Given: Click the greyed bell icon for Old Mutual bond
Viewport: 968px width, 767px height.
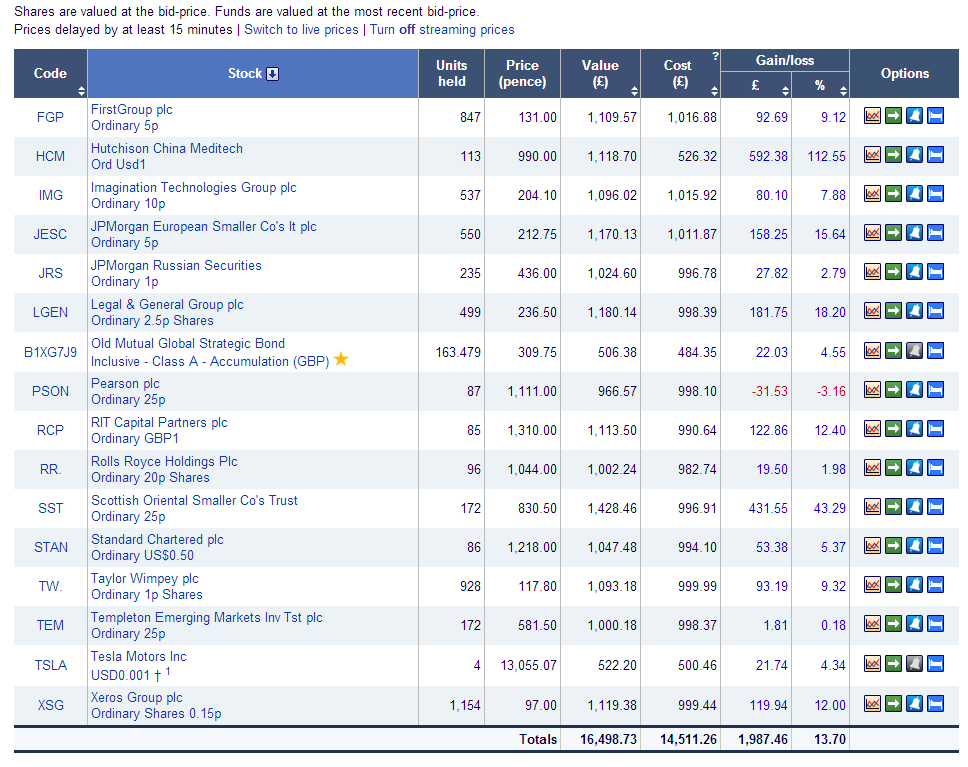Looking at the screenshot, I should click(914, 351).
